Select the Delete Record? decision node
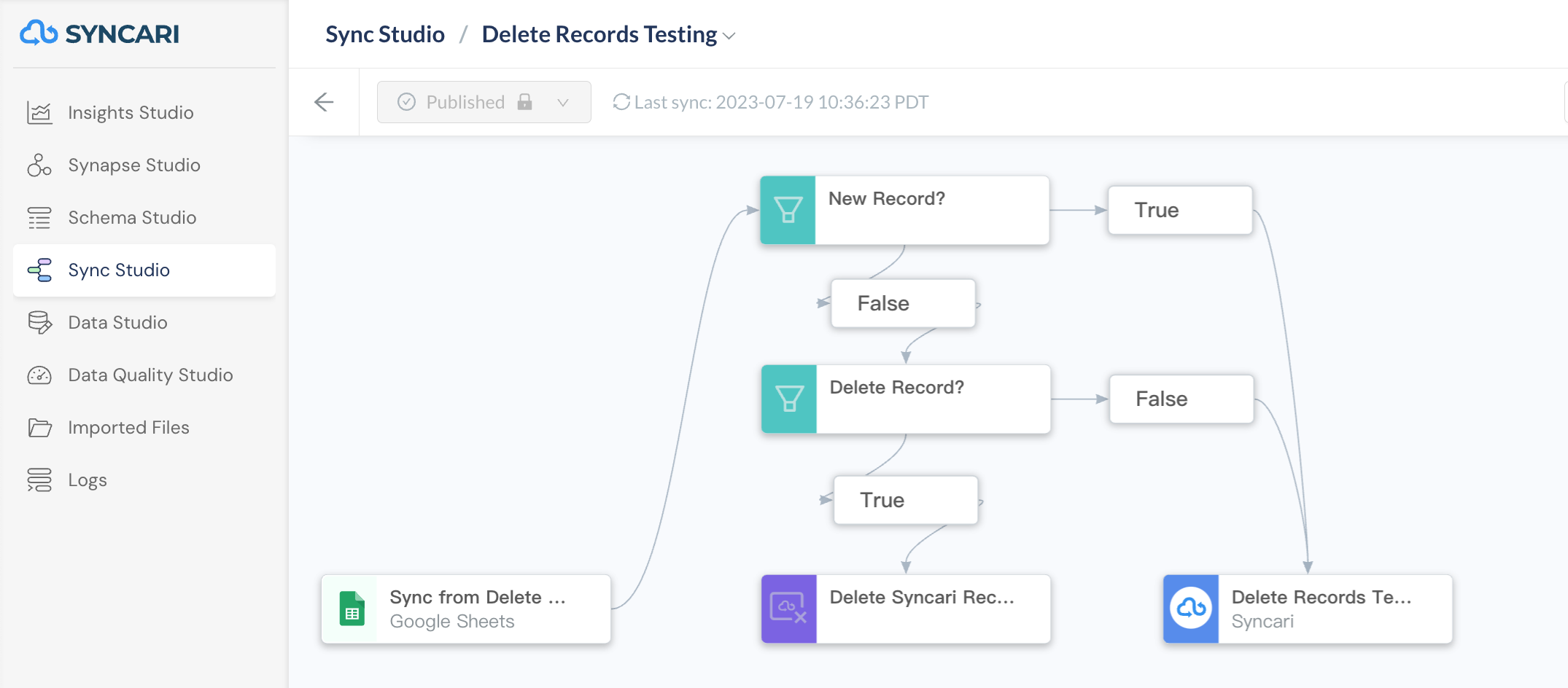This screenshot has width=1568, height=688. click(906, 399)
